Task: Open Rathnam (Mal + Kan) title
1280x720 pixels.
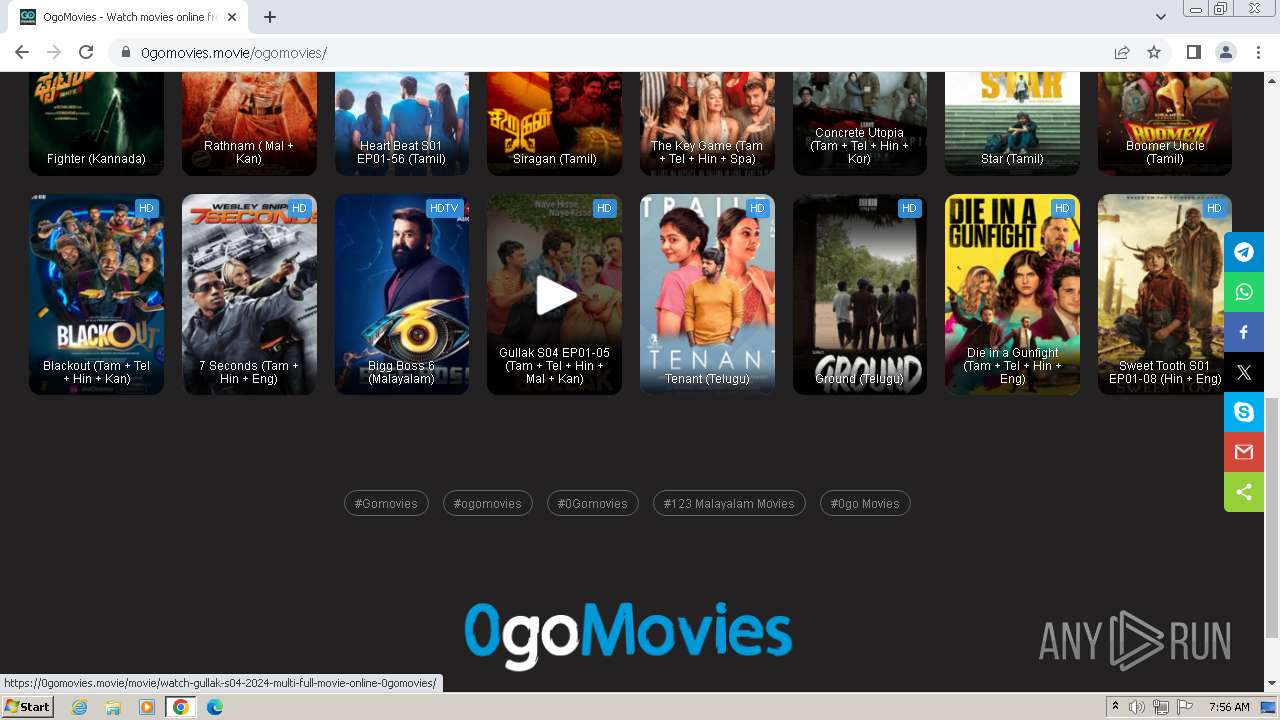Action: [249, 152]
